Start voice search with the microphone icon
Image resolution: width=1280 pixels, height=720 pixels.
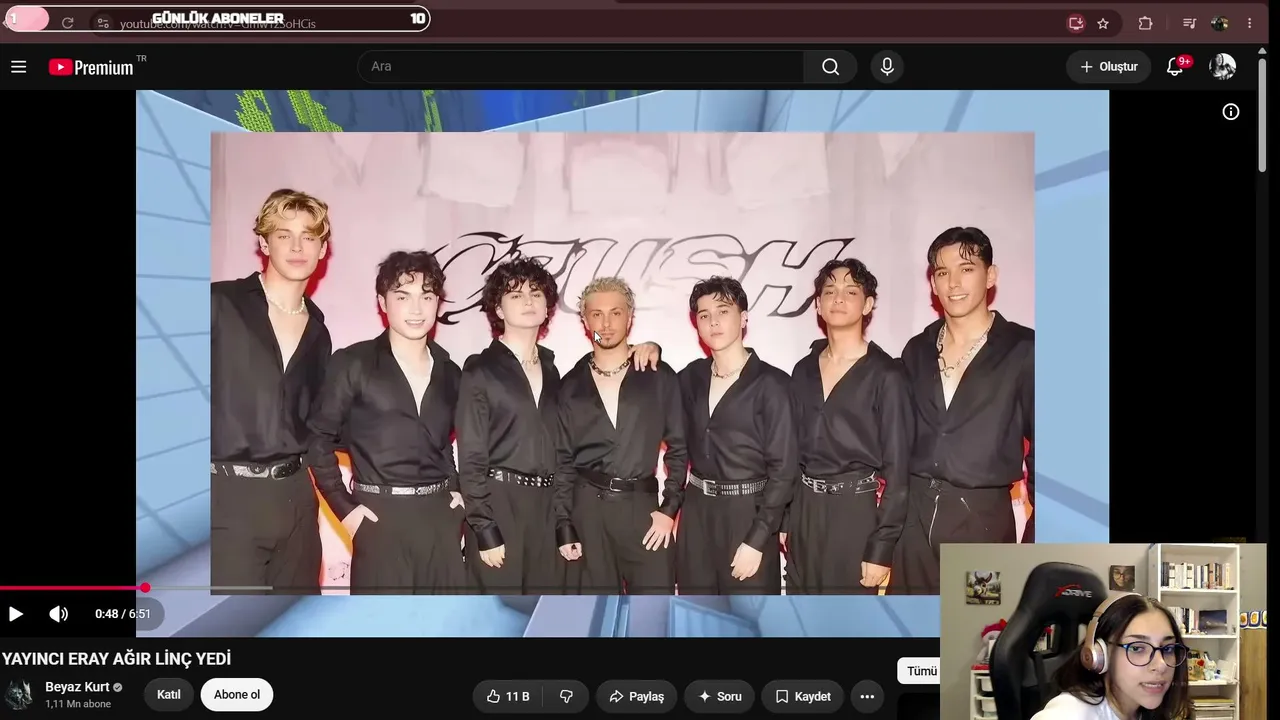(887, 67)
